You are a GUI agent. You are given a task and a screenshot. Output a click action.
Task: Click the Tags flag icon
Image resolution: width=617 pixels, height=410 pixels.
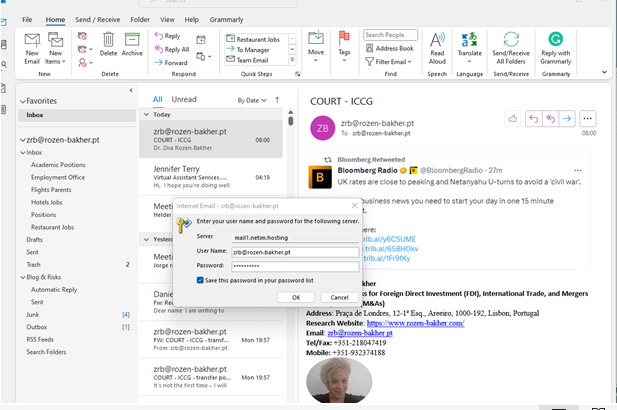click(344, 38)
